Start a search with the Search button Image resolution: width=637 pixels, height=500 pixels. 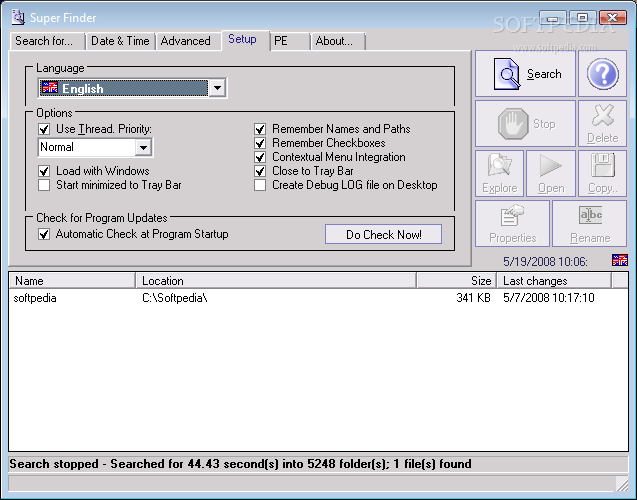[525, 74]
